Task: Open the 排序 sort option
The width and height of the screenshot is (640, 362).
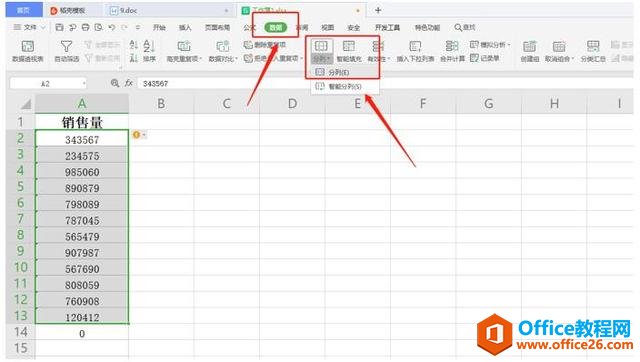Action: click(x=149, y=51)
